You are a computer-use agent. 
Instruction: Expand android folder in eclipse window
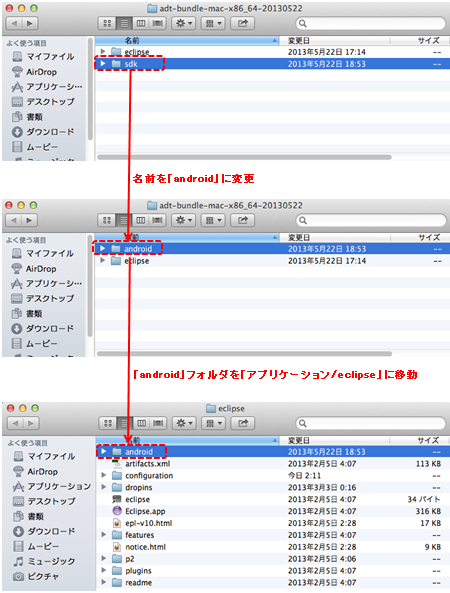(104, 452)
